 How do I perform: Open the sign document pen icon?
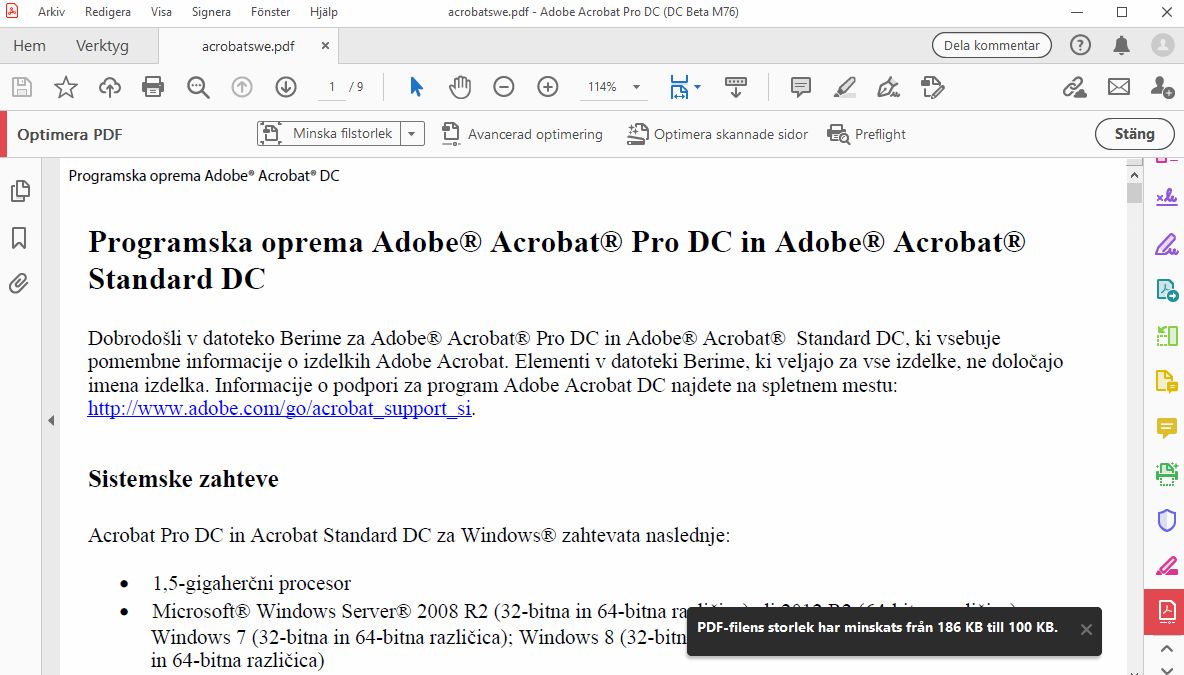coord(888,88)
